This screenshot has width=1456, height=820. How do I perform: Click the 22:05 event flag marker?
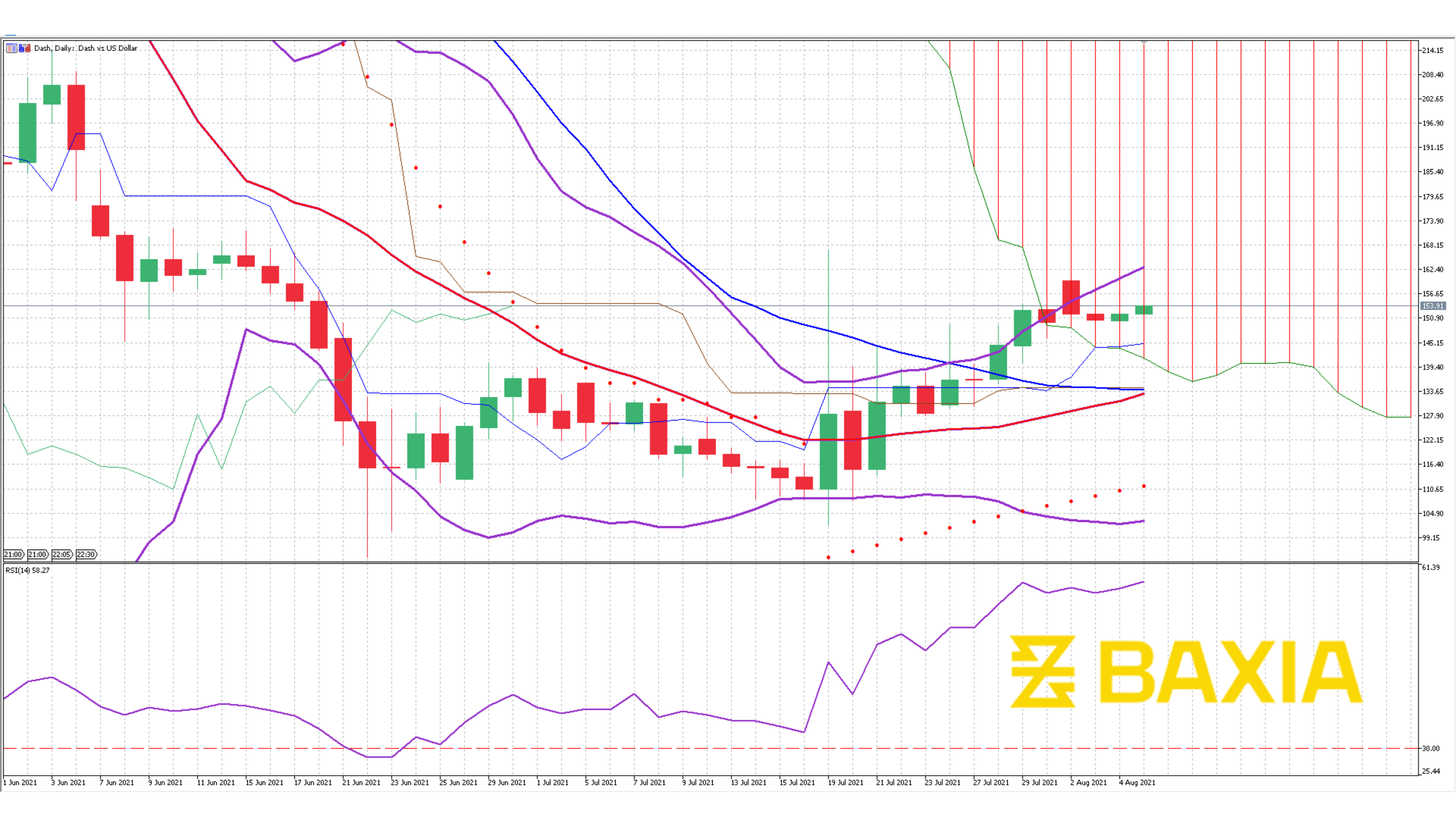[62, 554]
